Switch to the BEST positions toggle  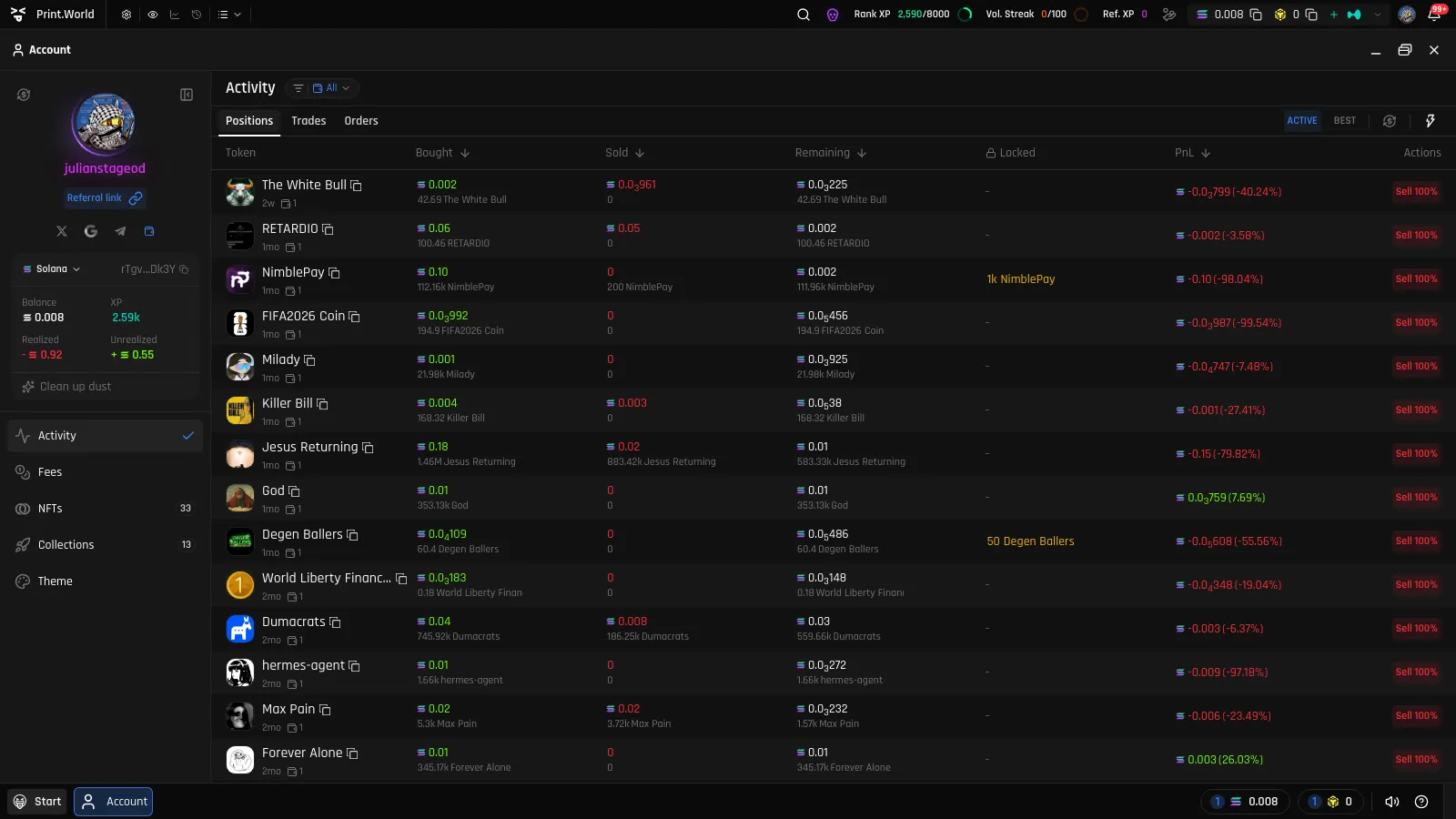(1345, 121)
